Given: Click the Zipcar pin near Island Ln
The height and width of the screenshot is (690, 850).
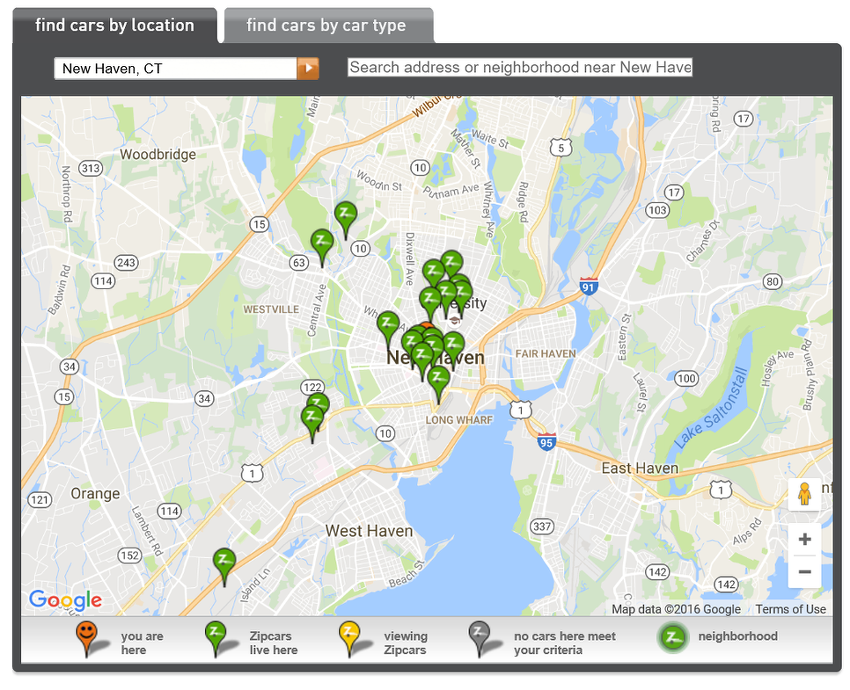Looking at the screenshot, I should 224,562.
